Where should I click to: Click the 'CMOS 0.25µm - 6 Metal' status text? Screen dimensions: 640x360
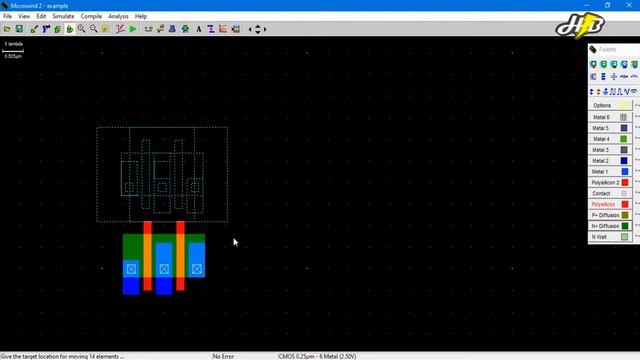click(317, 356)
